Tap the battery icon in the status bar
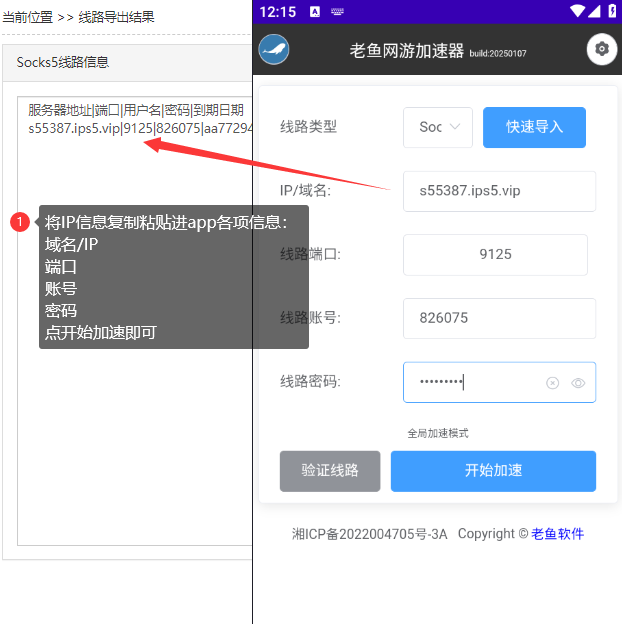The width and height of the screenshot is (622, 624). click(x=612, y=11)
